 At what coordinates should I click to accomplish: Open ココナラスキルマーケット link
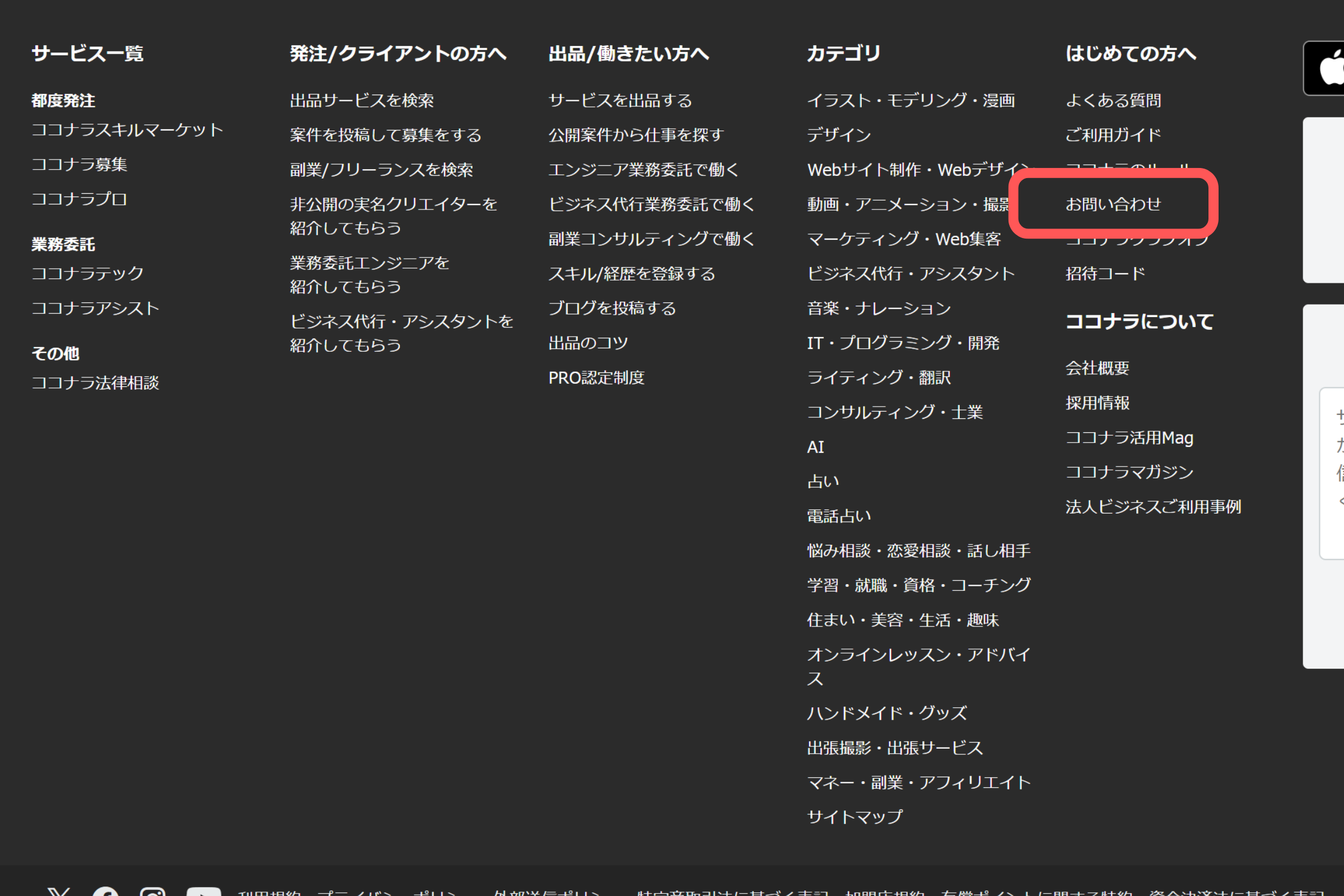point(128,130)
